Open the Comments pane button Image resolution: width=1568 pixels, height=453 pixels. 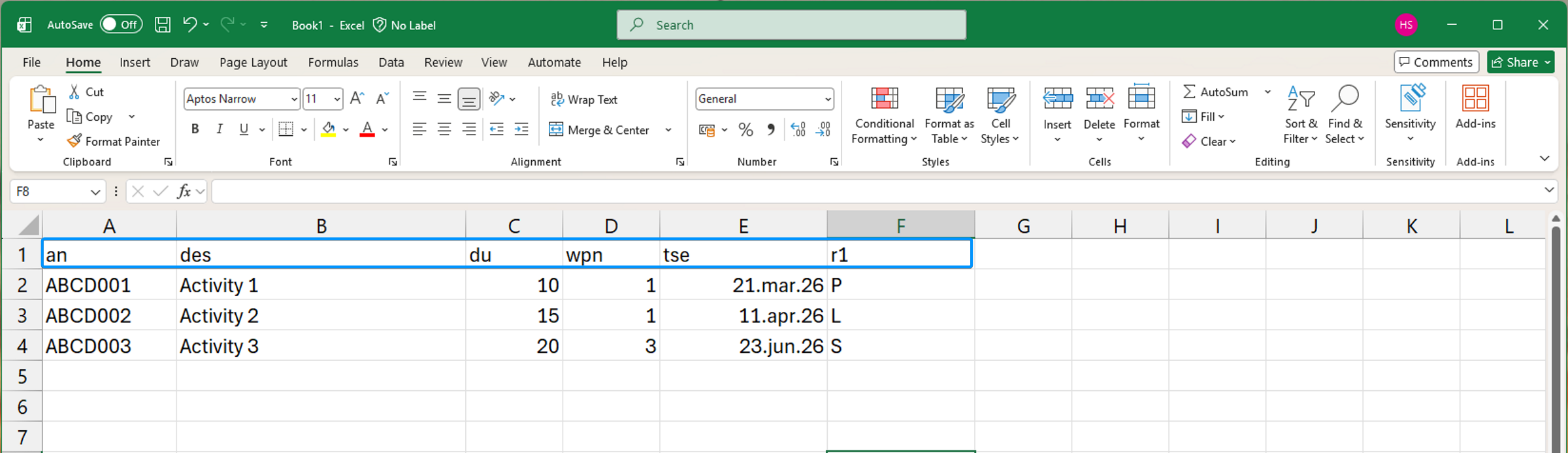pyautogui.click(x=1435, y=62)
